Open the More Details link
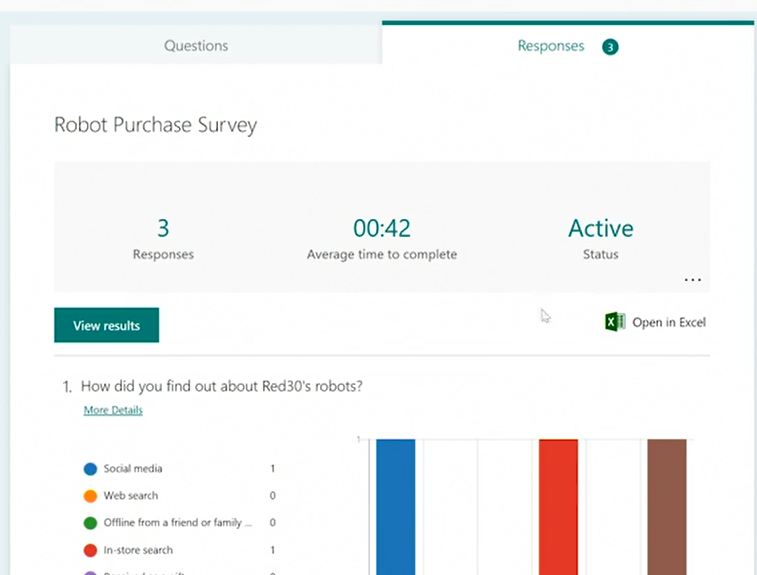This screenshot has width=757, height=575. click(113, 410)
